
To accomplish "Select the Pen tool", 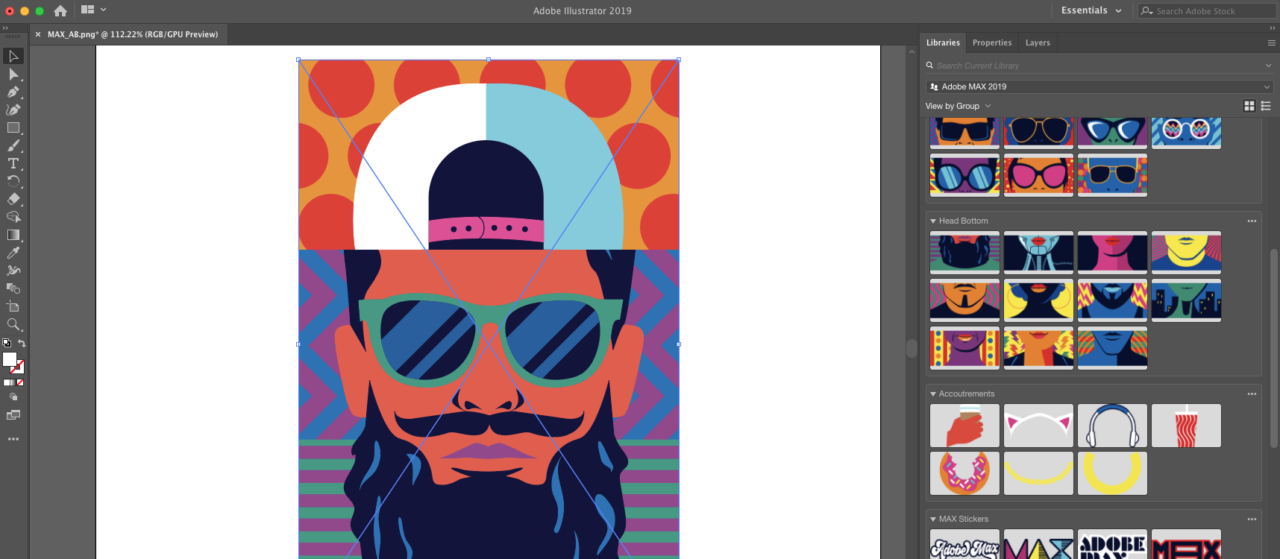I will (x=13, y=92).
